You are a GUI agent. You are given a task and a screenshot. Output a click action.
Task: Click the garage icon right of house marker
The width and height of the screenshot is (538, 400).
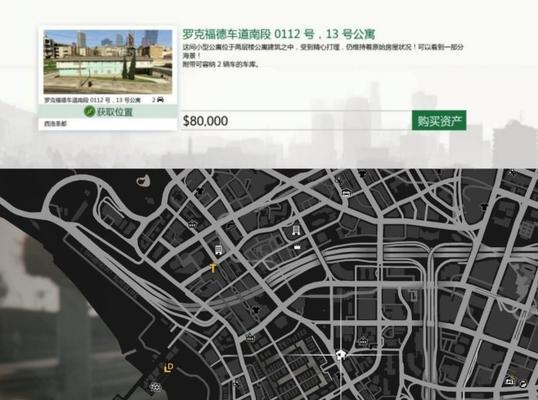pyautogui.click(x=363, y=341)
